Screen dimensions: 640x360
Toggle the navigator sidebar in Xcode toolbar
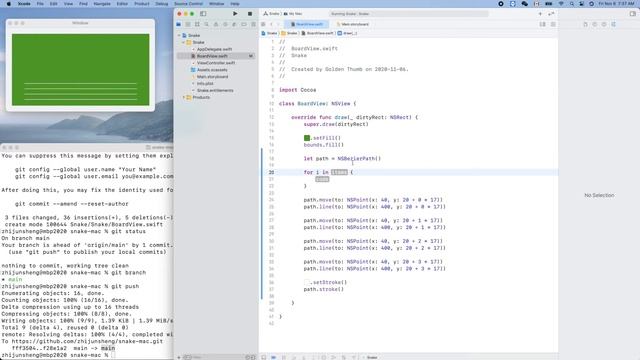coord(203,13)
